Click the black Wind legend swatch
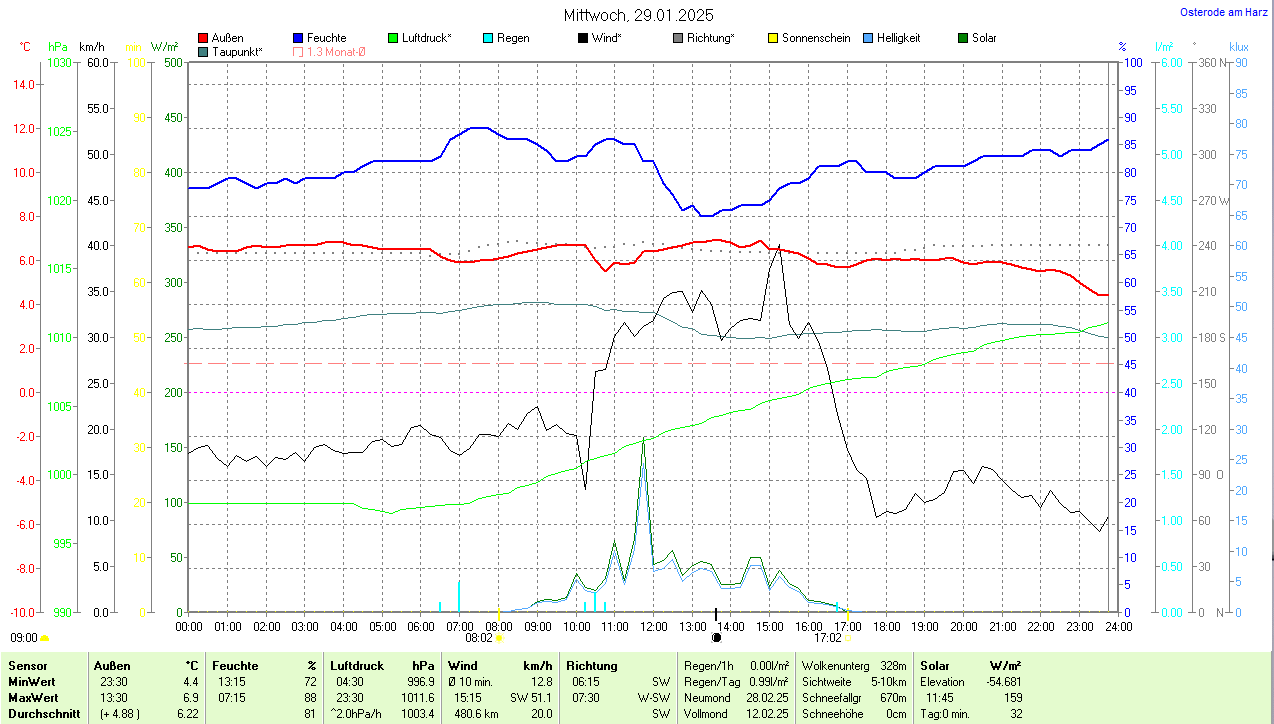This screenshot has width=1274, height=724. pyautogui.click(x=583, y=38)
